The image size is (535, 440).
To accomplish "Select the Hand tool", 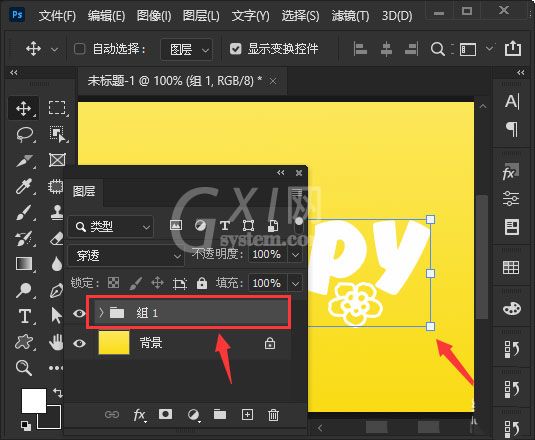I will [57, 342].
